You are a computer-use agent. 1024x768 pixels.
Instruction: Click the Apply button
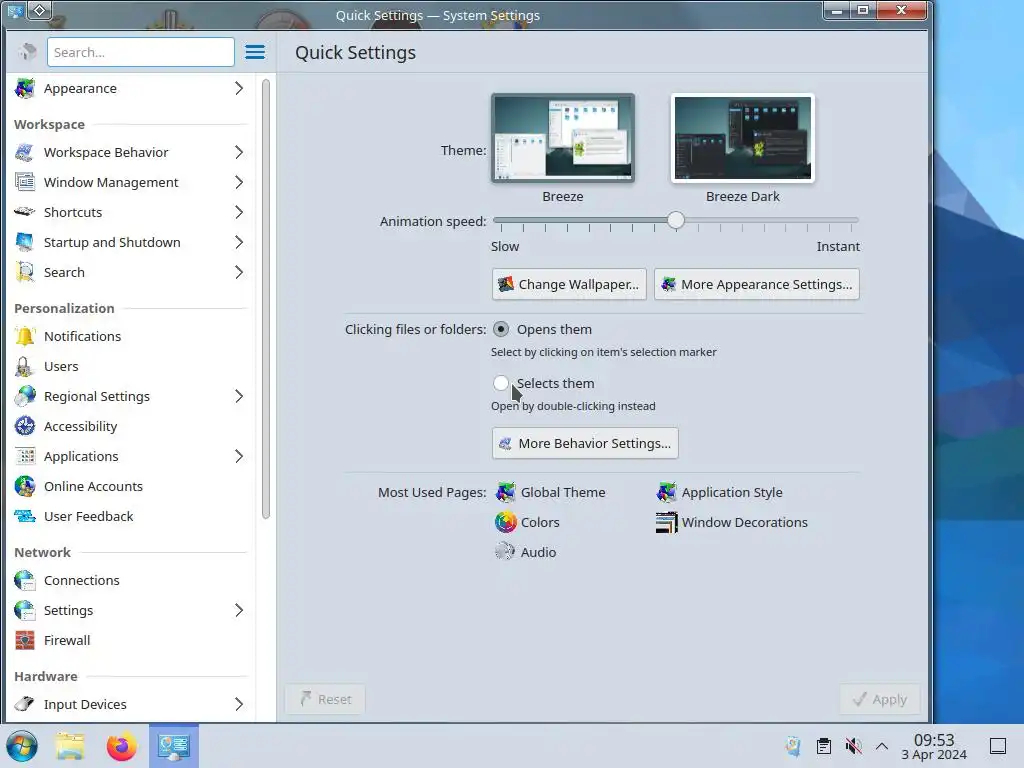click(x=880, y=699)
